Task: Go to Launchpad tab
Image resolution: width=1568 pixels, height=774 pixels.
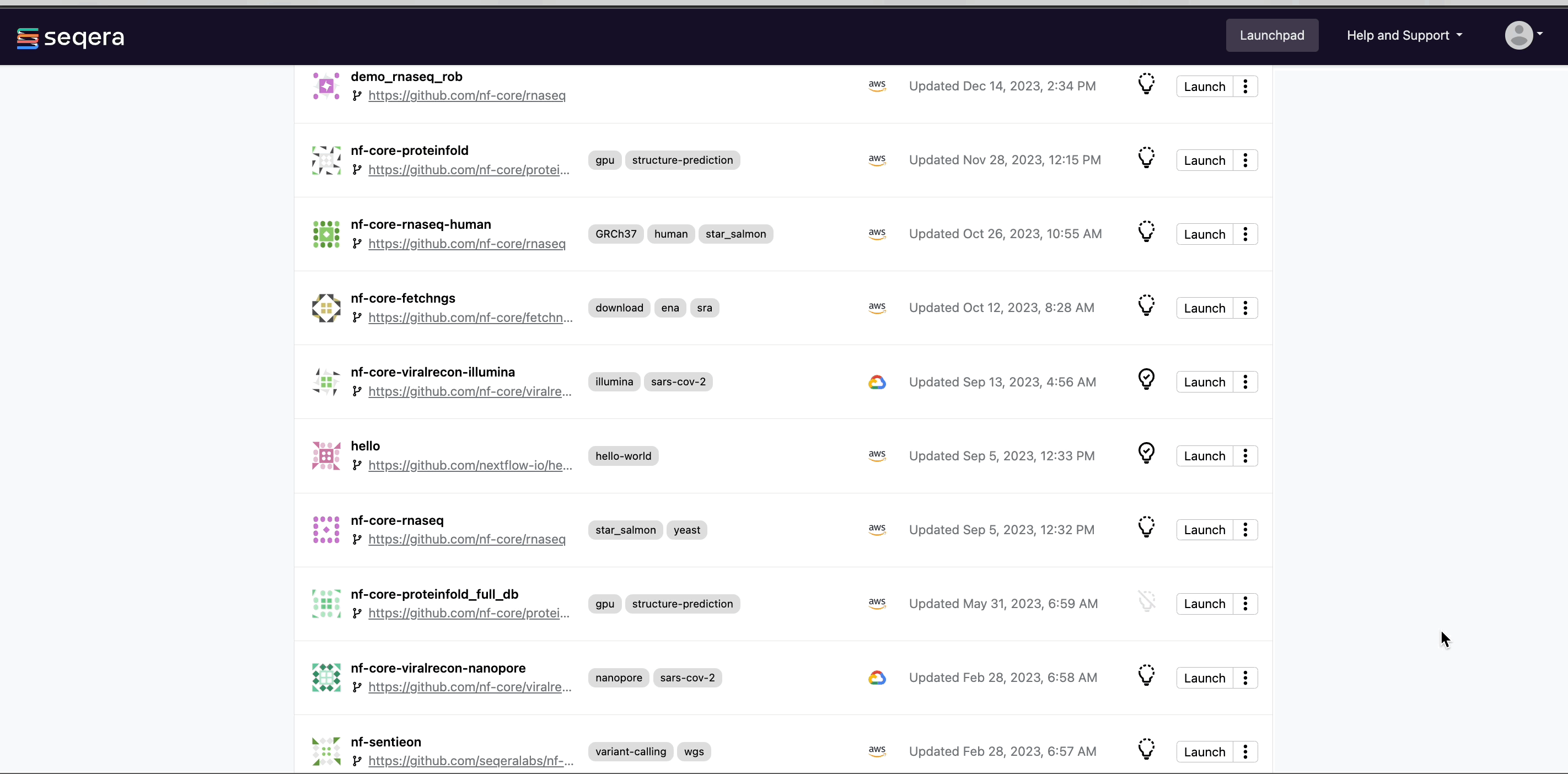Action: (1271, 35)
